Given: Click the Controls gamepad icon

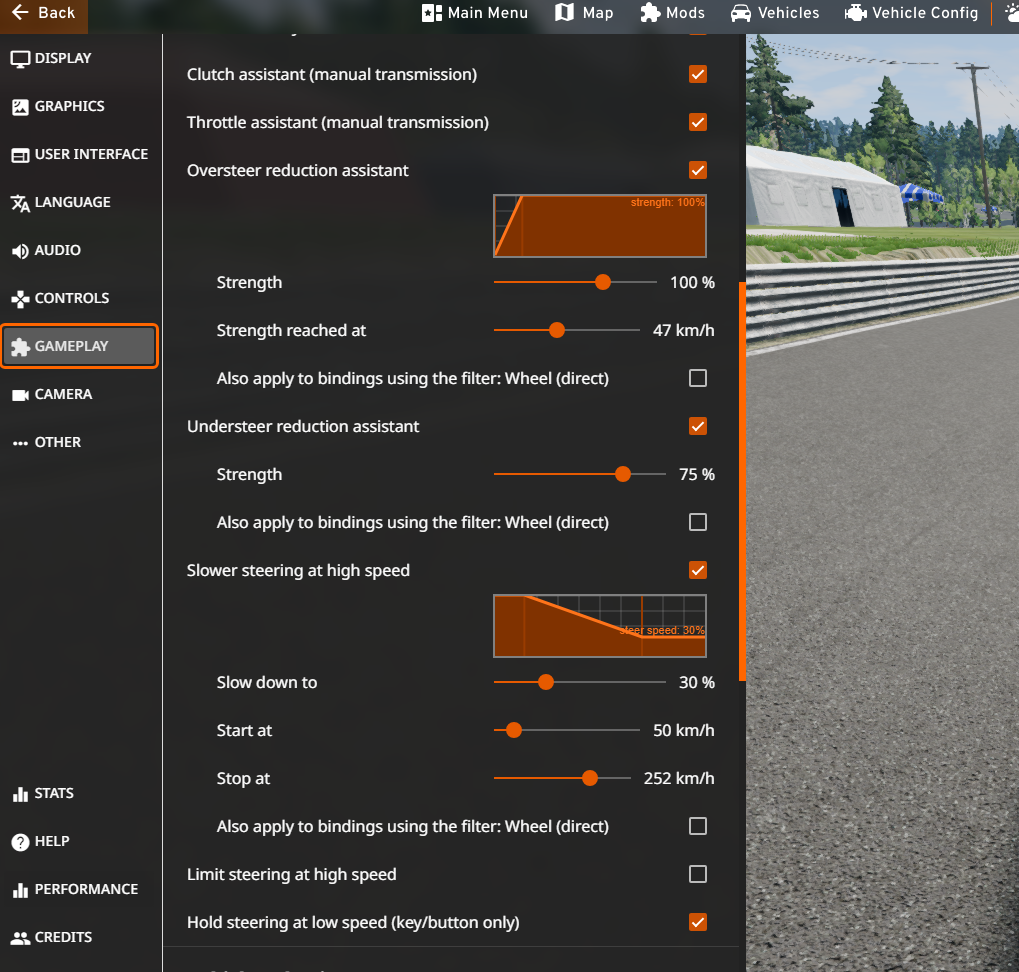Looking at the screenshot, I should tap(20, 299).
